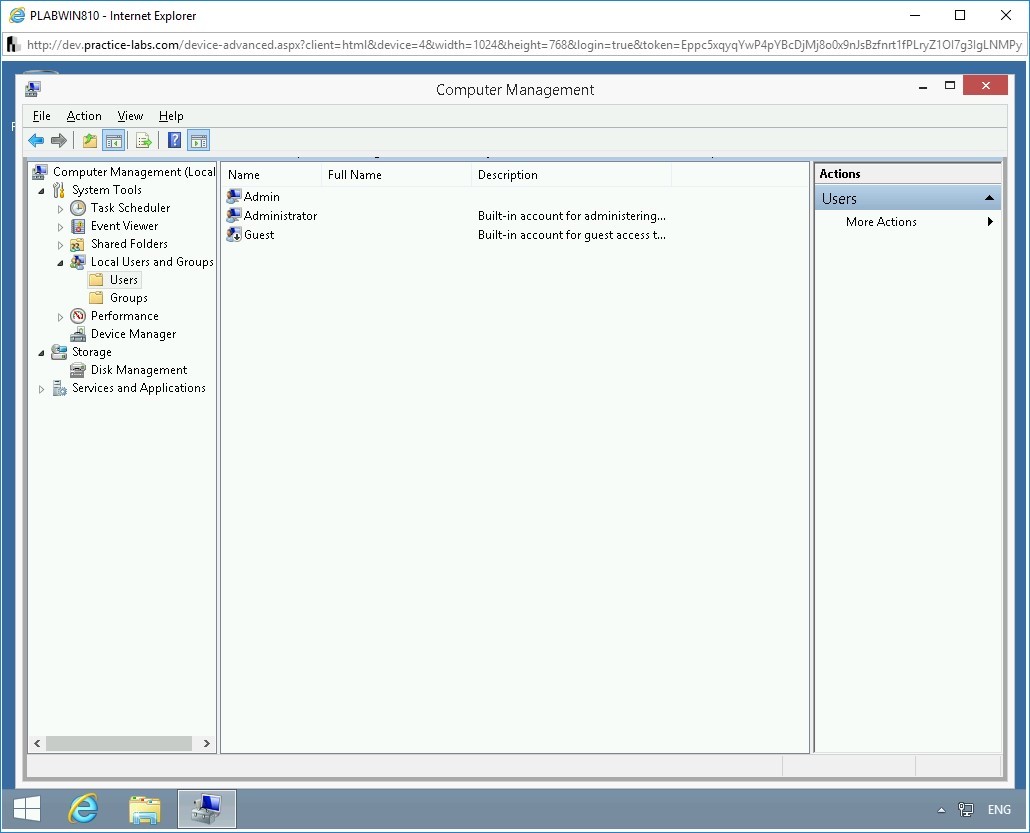
Task: Toggle the console tree visibility
Action: pyautogui.click(x=114, y=140)
